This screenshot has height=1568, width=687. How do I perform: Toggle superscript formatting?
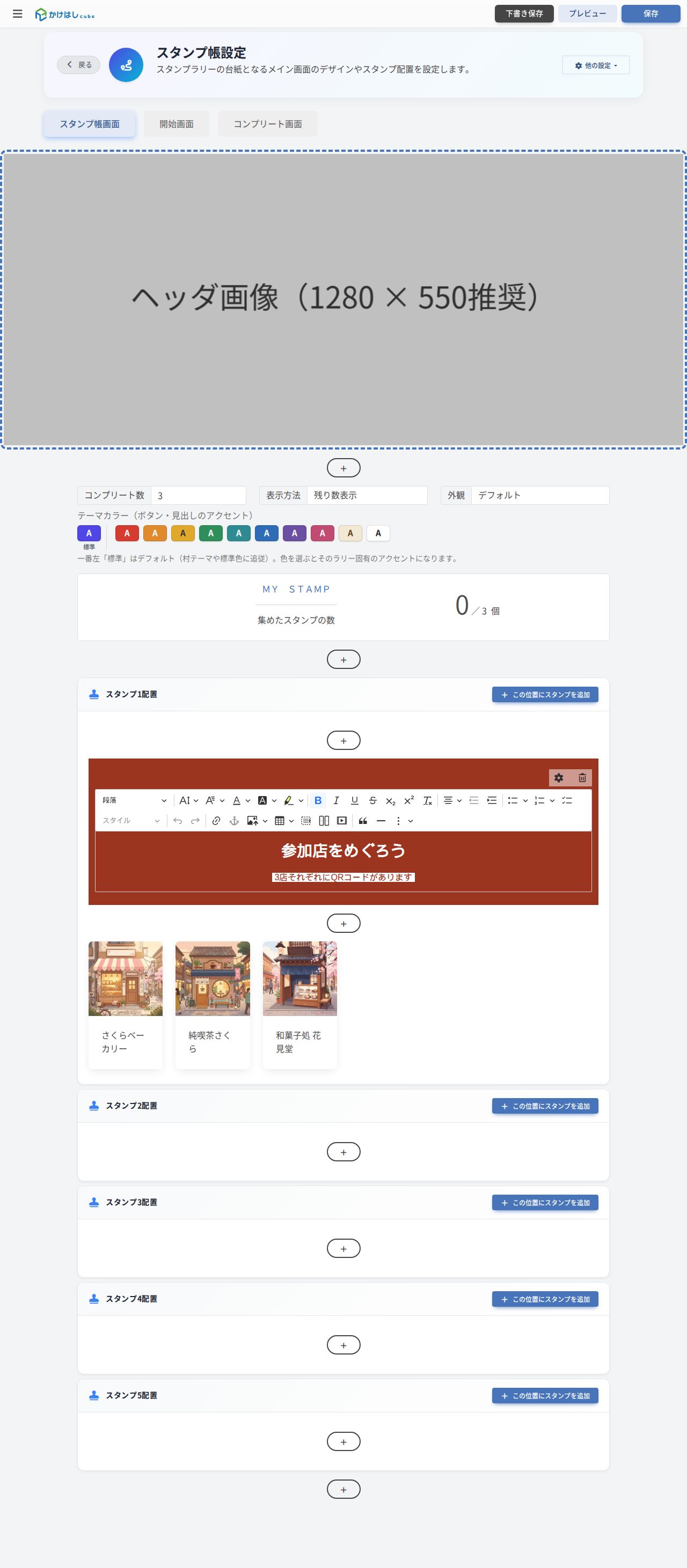tap(410, 800)
